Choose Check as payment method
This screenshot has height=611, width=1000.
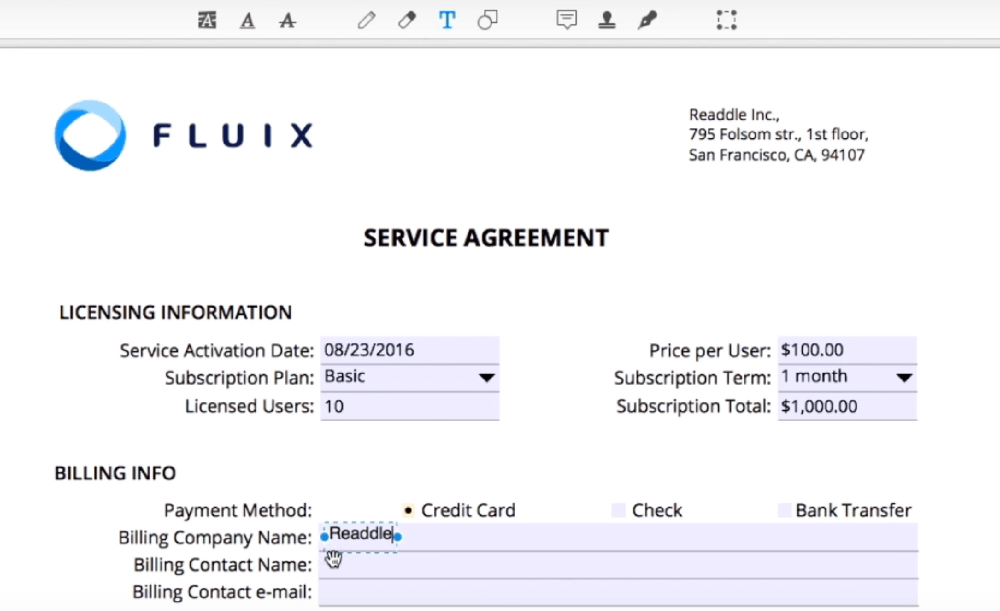618,510
